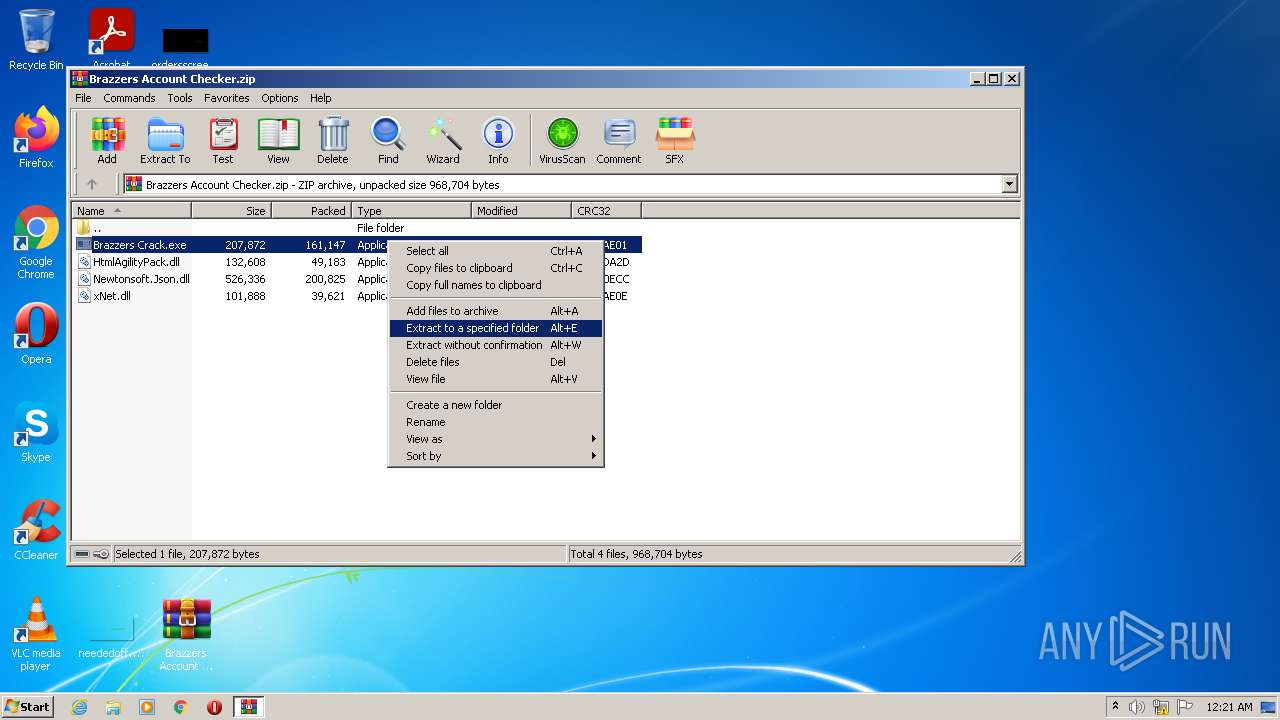This screenshot has height=720, width=1280.
Task: Show hidden tray icons arrow
Action: pos(1115,707)
